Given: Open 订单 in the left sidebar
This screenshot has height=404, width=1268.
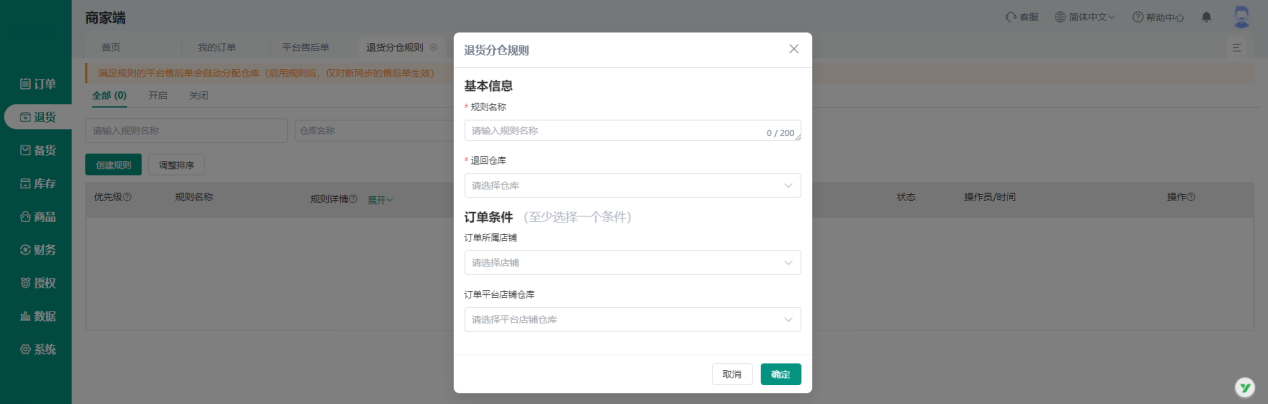Looking at the screenshot, I should [x=37, y=84].
